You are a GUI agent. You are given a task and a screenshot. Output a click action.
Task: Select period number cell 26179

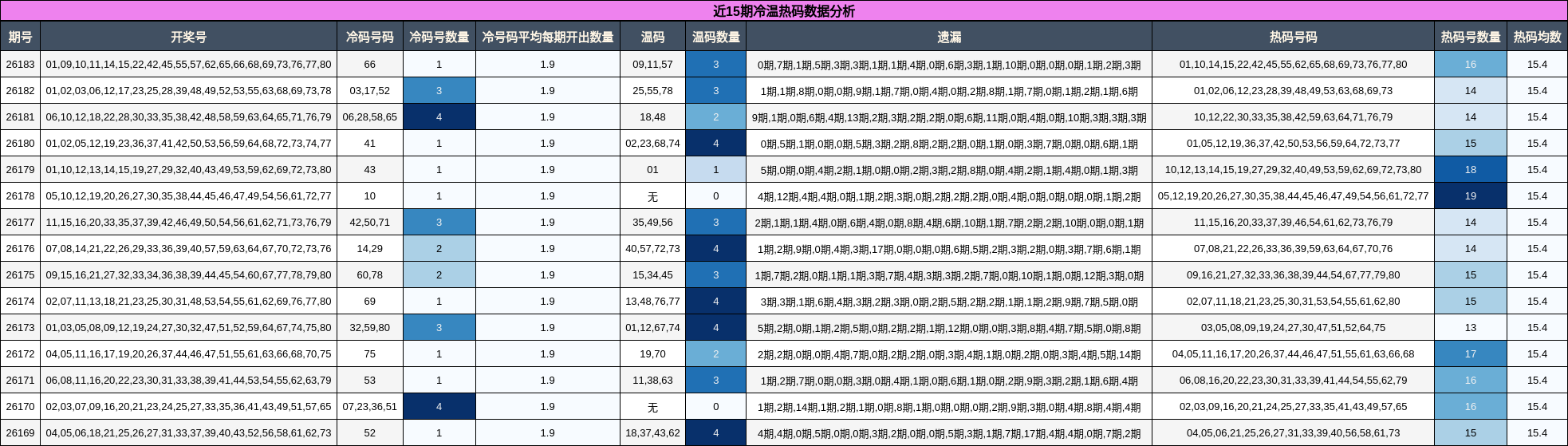[x=20, y=170]
